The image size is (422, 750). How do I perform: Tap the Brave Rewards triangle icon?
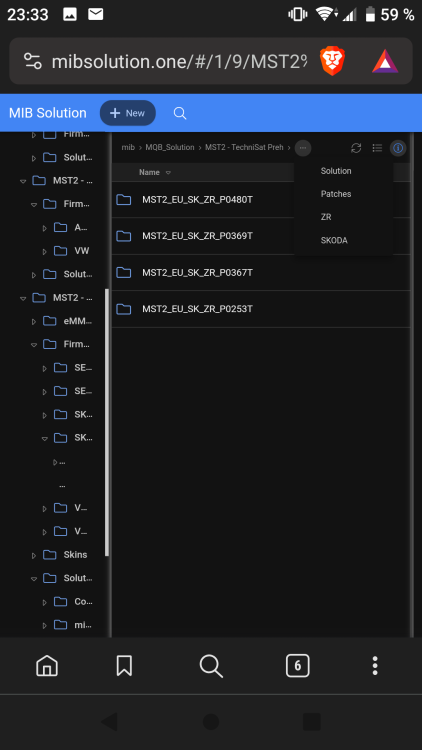point(385,61)
